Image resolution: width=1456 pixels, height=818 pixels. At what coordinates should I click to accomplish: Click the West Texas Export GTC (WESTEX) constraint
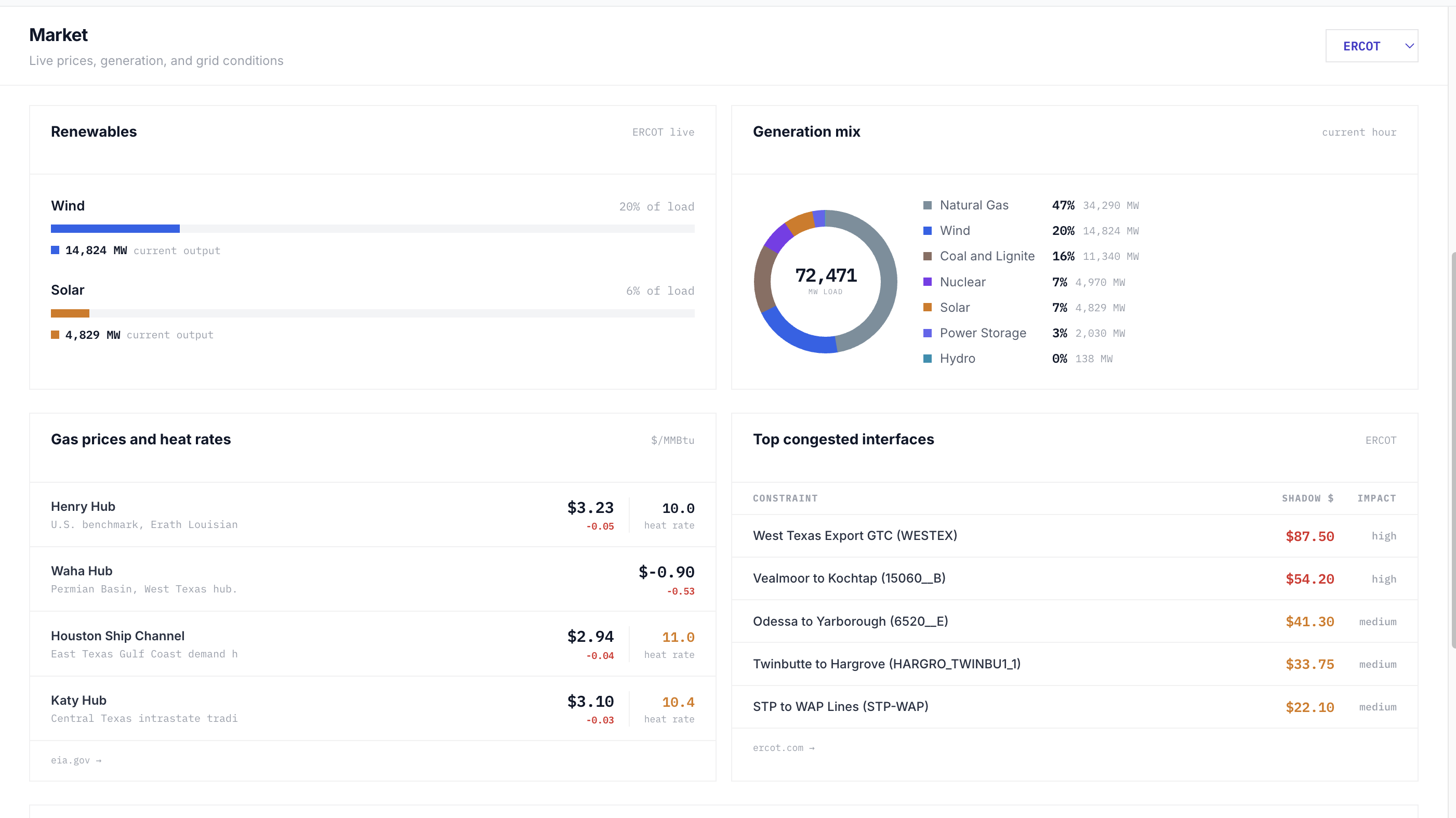855,535
